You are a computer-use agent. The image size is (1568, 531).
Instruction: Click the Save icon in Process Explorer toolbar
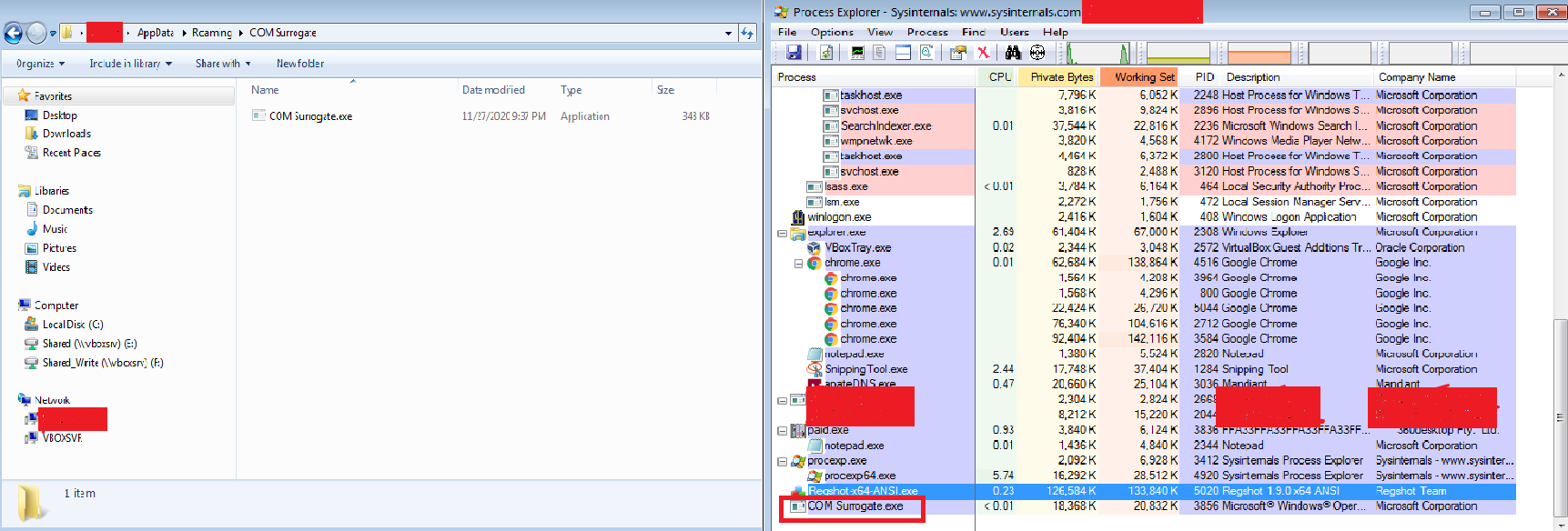[x=794, y=53]
